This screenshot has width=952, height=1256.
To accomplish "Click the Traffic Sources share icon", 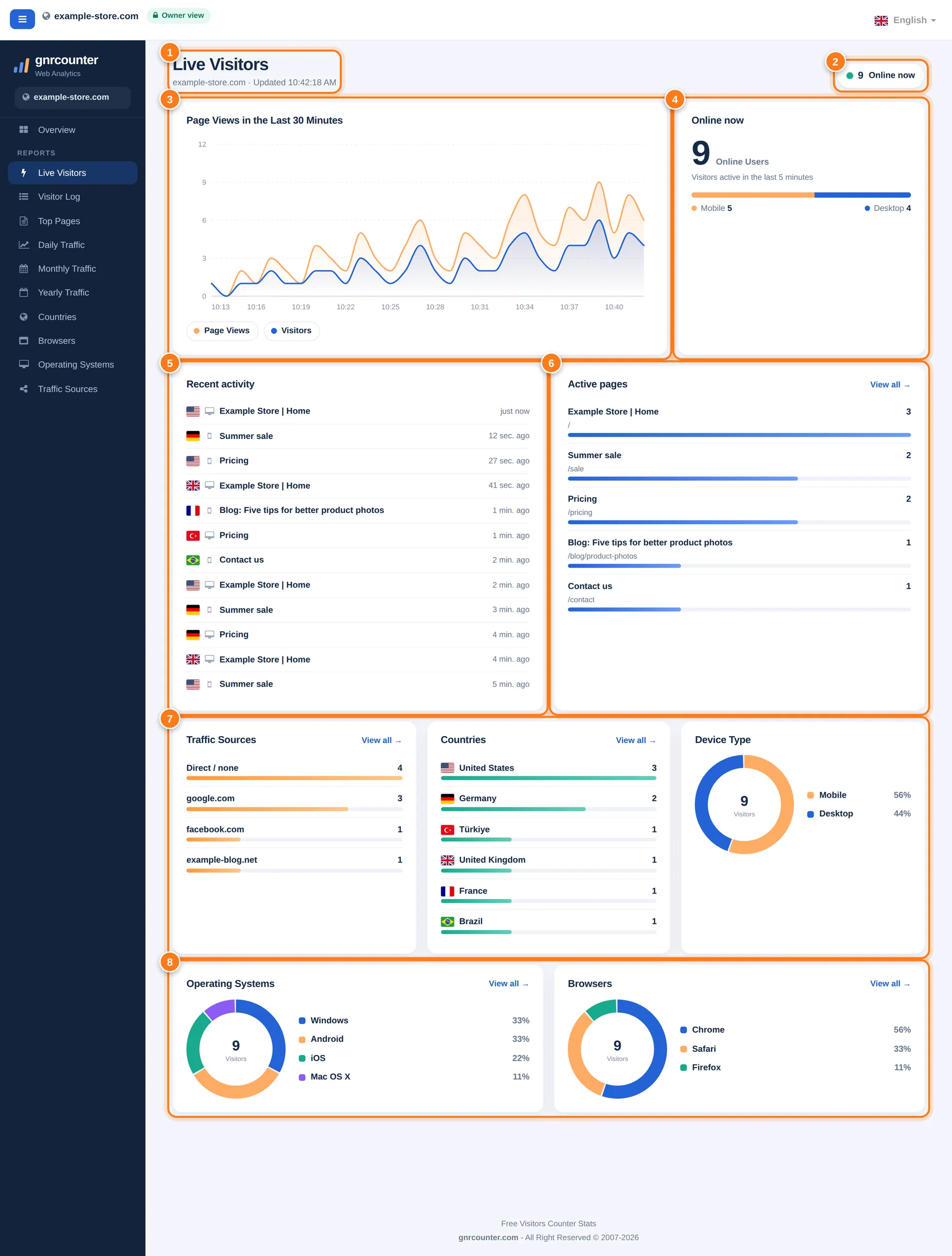I will pyautogui.click(x=23, y=389).
